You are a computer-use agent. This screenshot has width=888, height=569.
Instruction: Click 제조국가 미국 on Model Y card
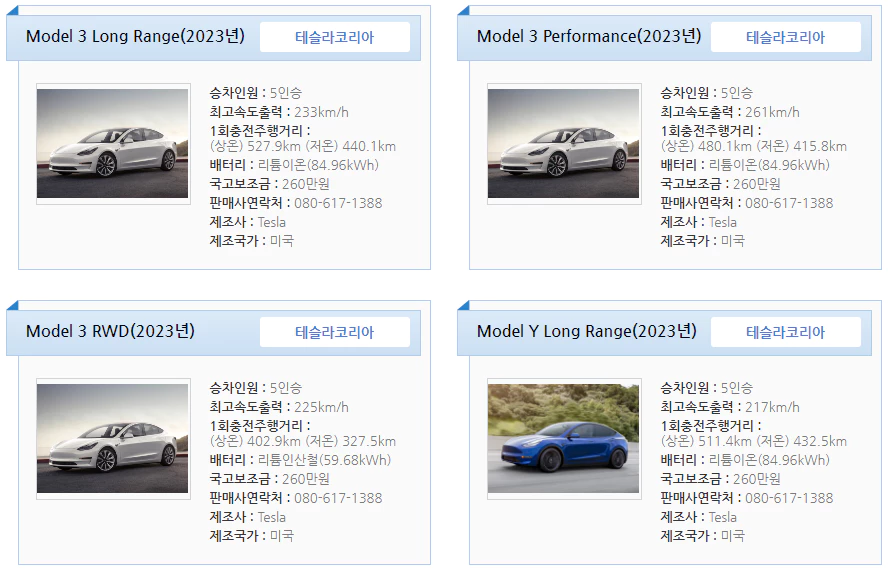point(703,536)
